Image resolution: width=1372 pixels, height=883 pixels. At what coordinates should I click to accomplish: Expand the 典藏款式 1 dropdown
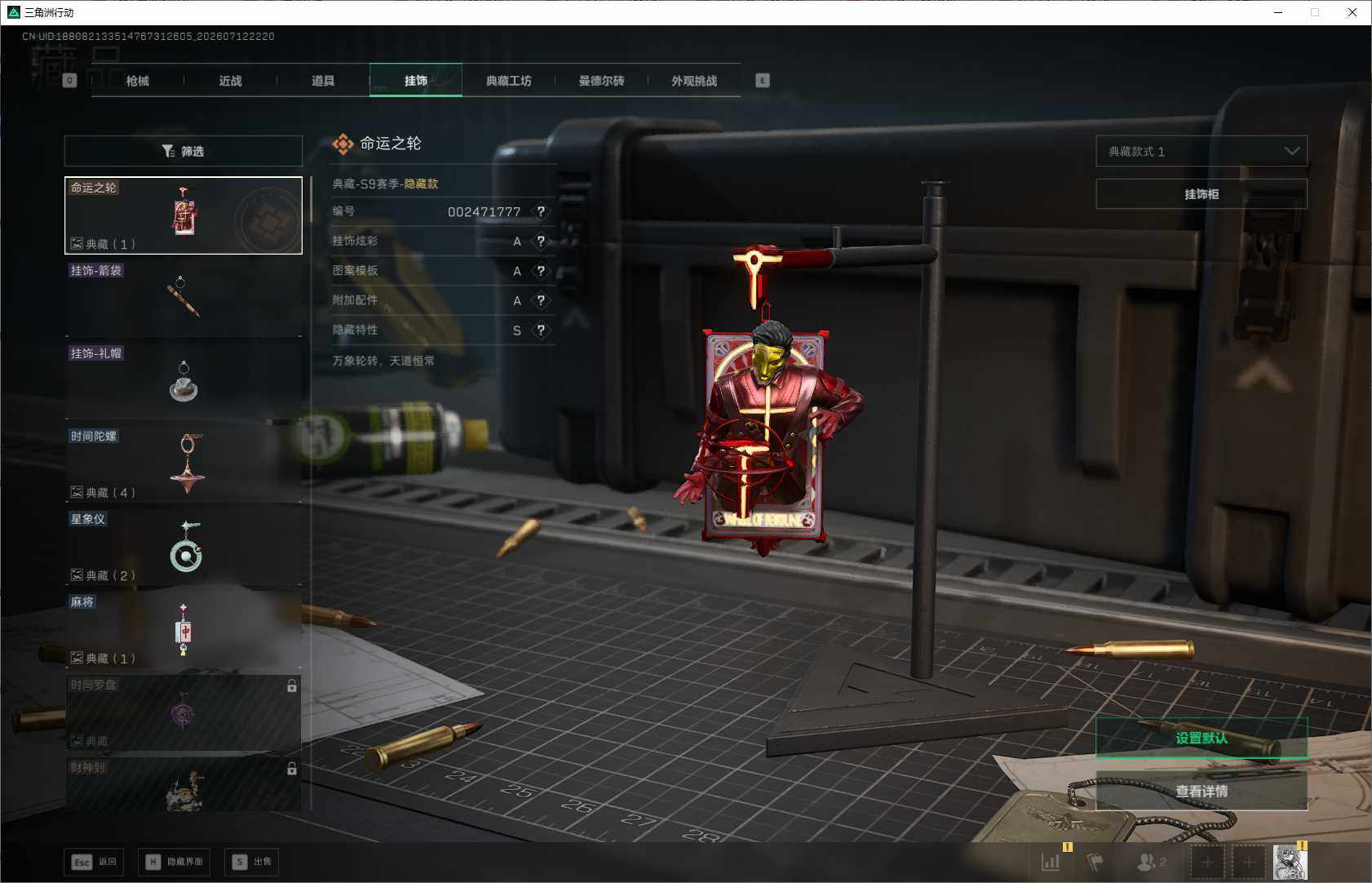pyautogui.click(x=1202, y=151)
